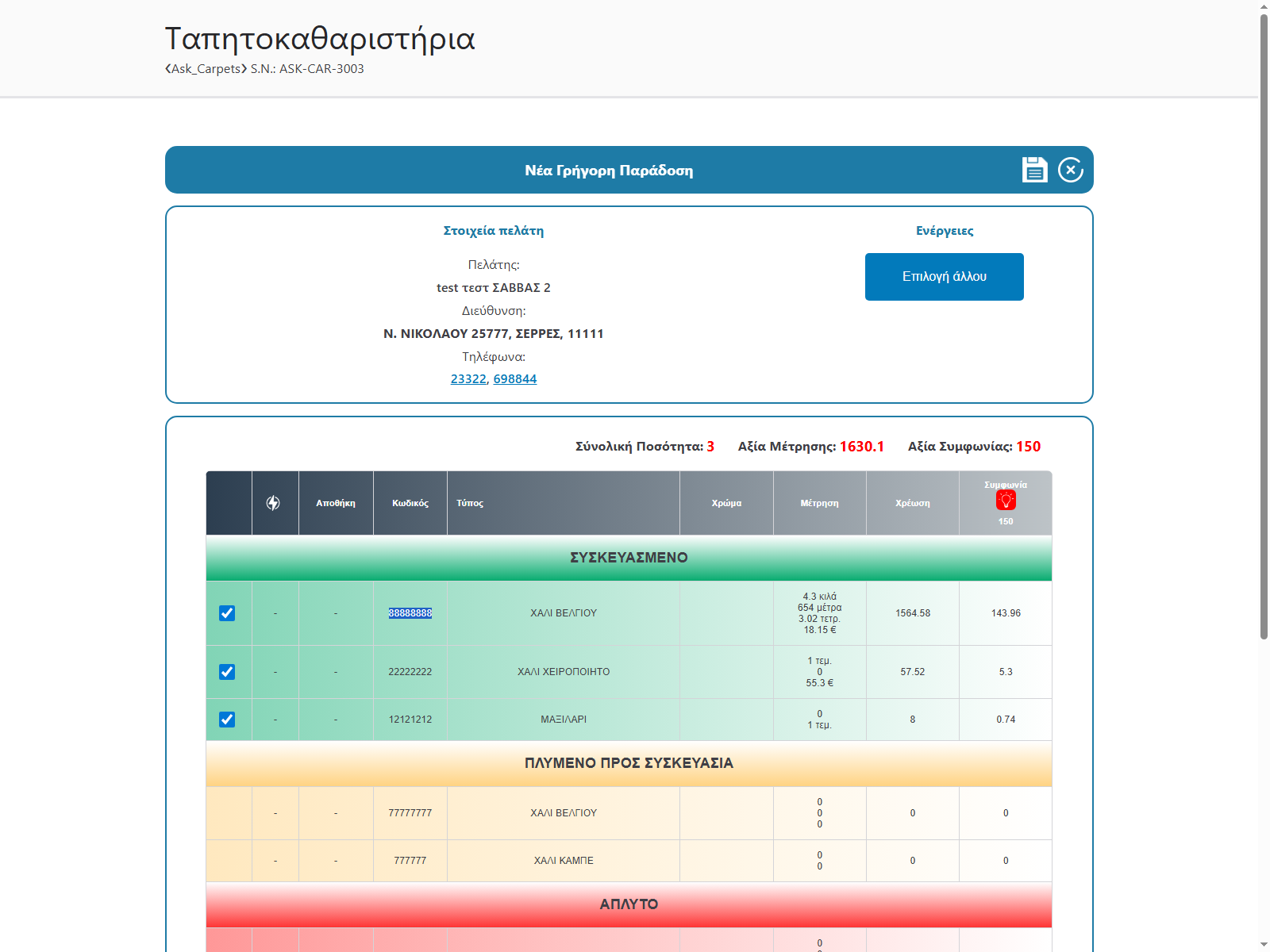Image resolution: width=1270 pixels, height=952 pixels.
Task: Close the quick delivery form
Action: [1071, 170]
